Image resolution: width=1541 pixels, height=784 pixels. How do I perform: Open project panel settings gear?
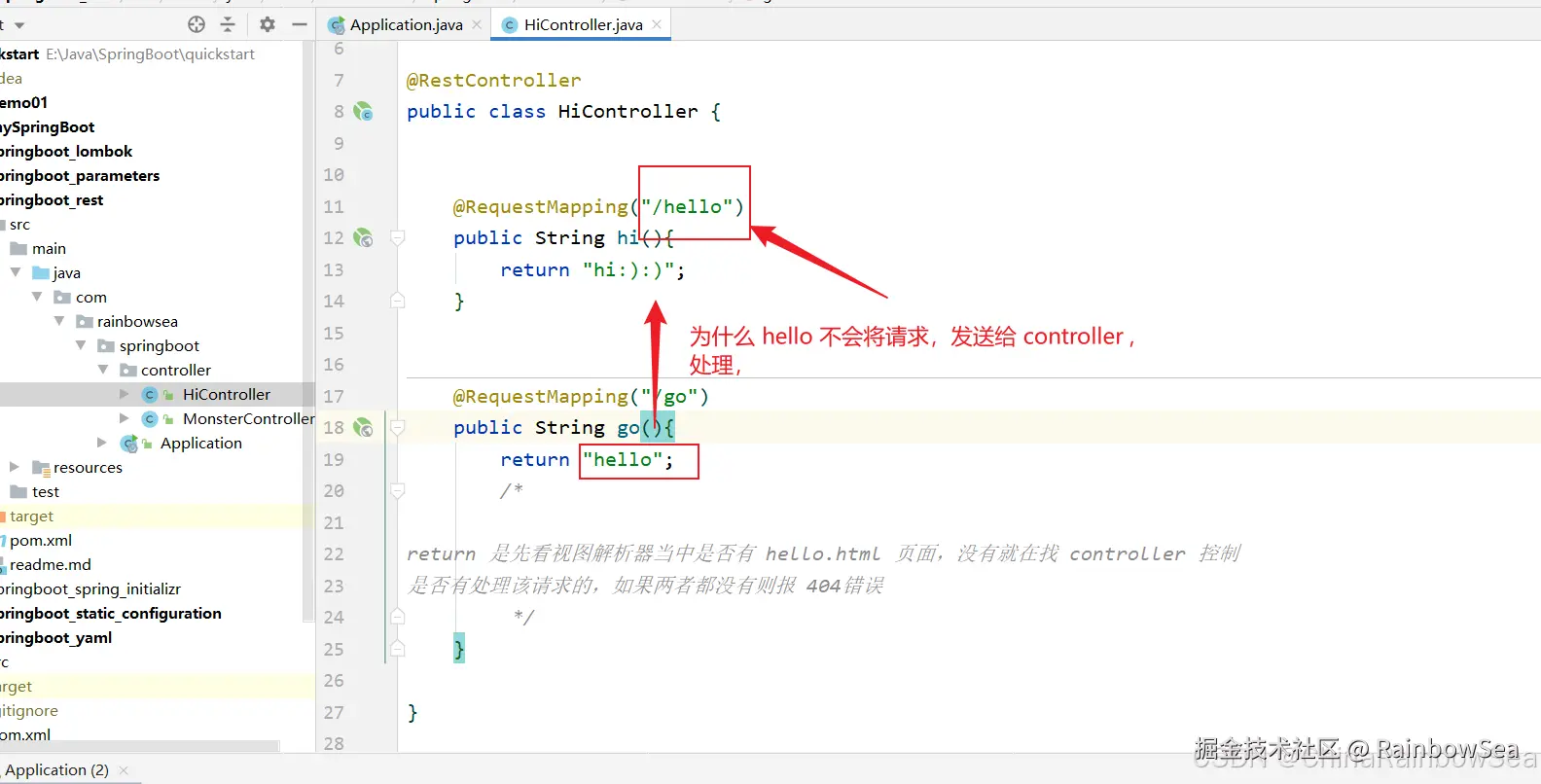268,24
